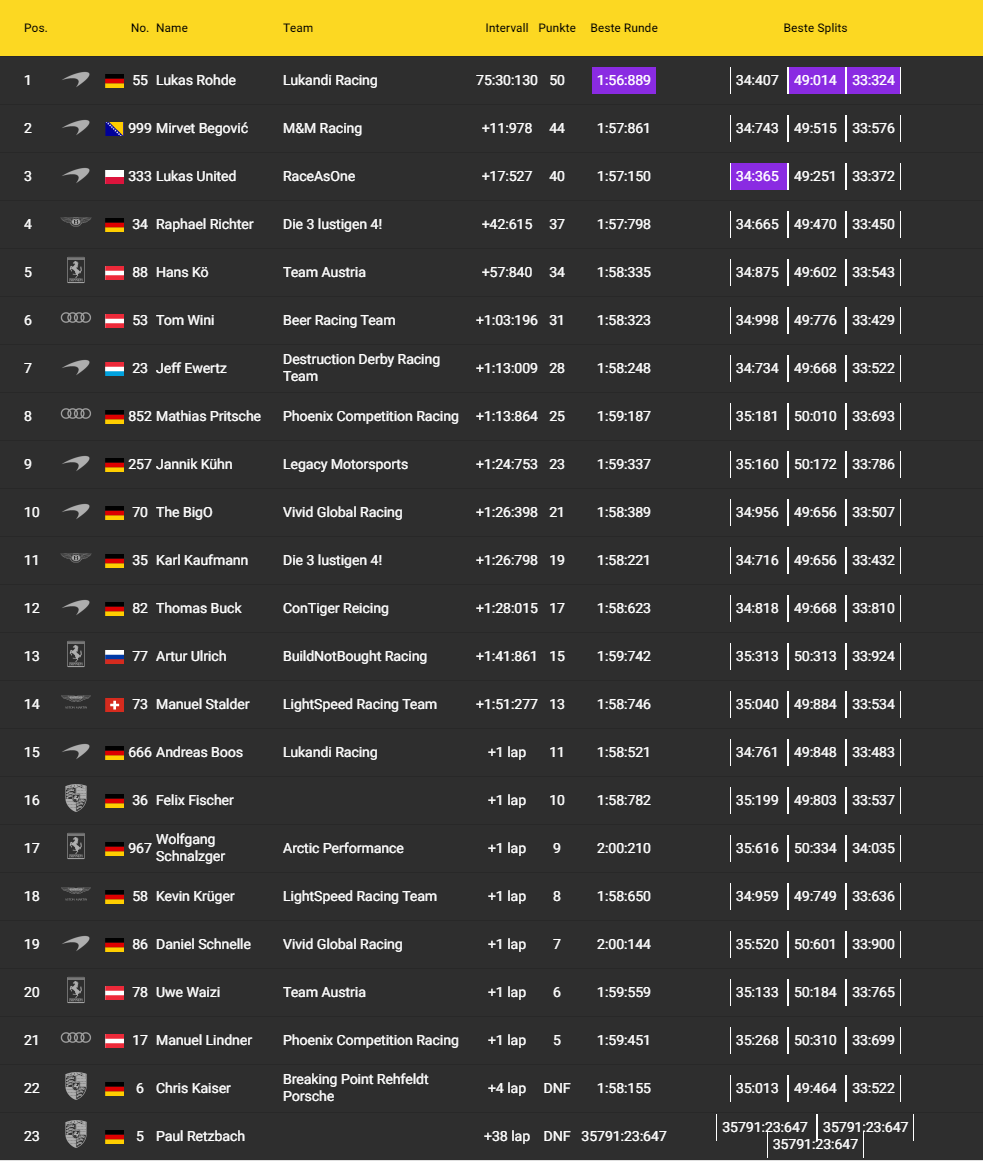Click McLaren logo beside Lukas Rohde
The image size is (983, 1161).
click(x=76, y=80)
